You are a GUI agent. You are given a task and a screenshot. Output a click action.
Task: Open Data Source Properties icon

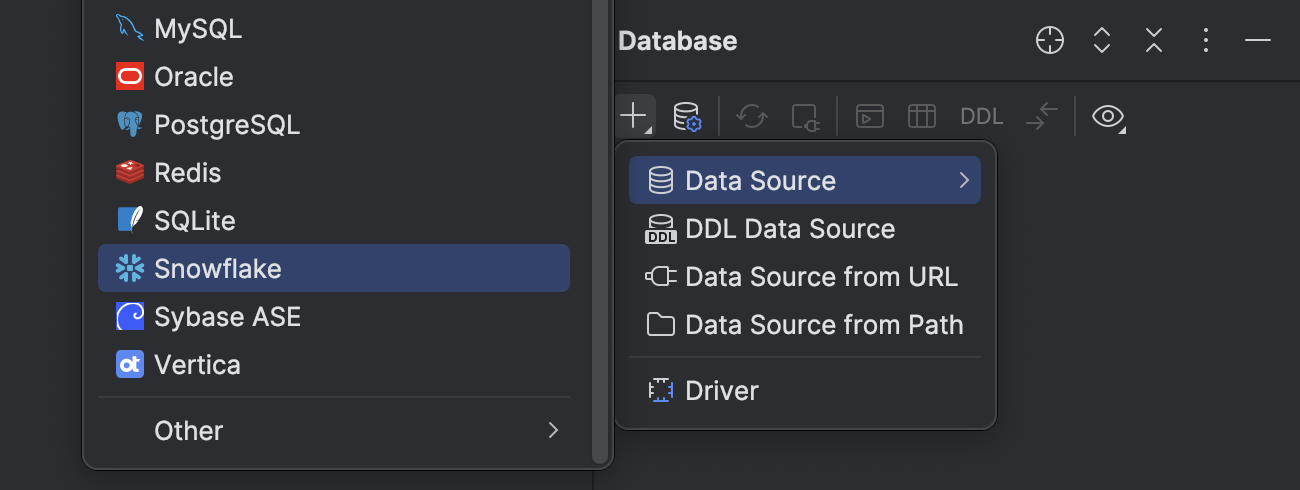[x=687, y=116]
